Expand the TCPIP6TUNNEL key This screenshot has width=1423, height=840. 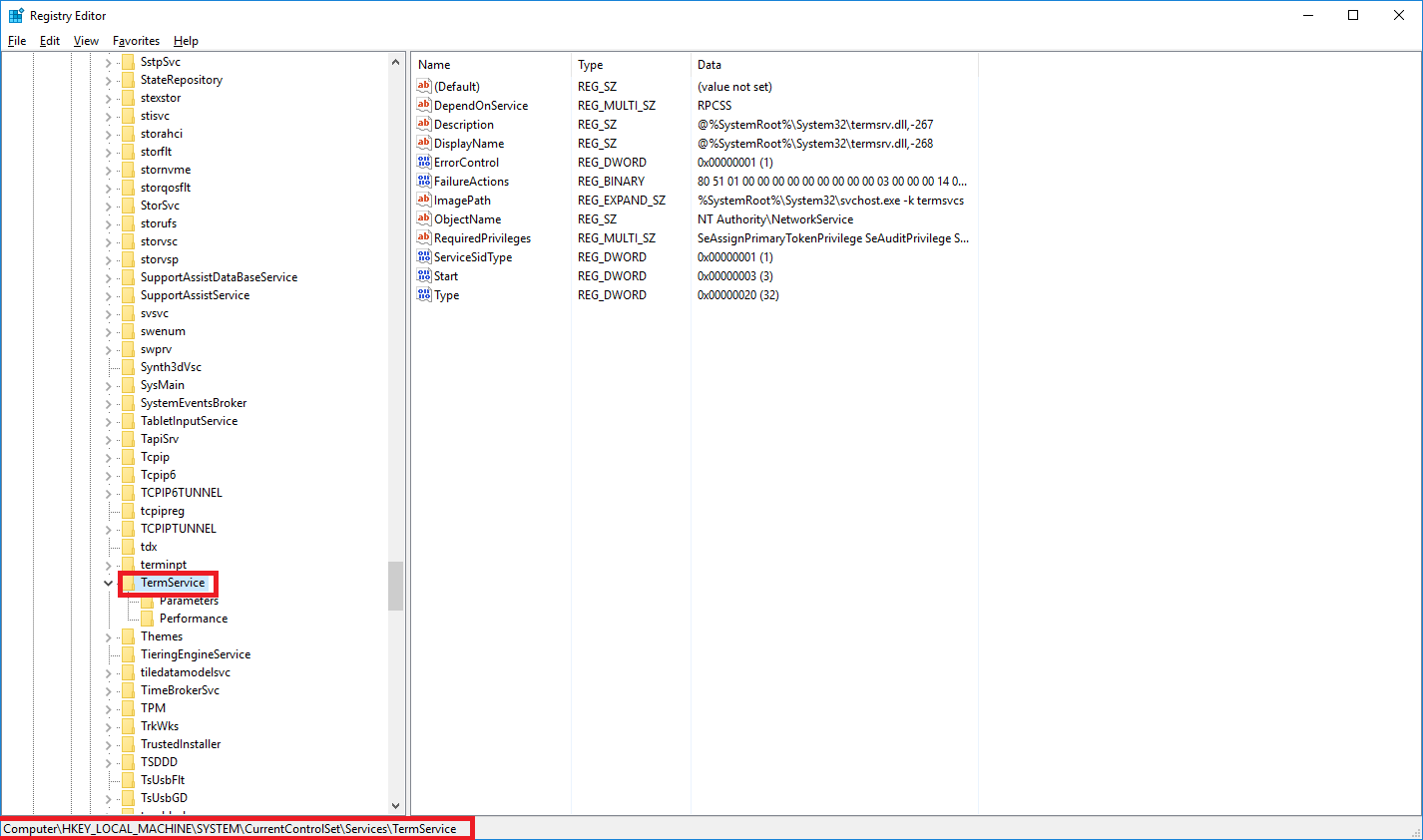(108, 493)
